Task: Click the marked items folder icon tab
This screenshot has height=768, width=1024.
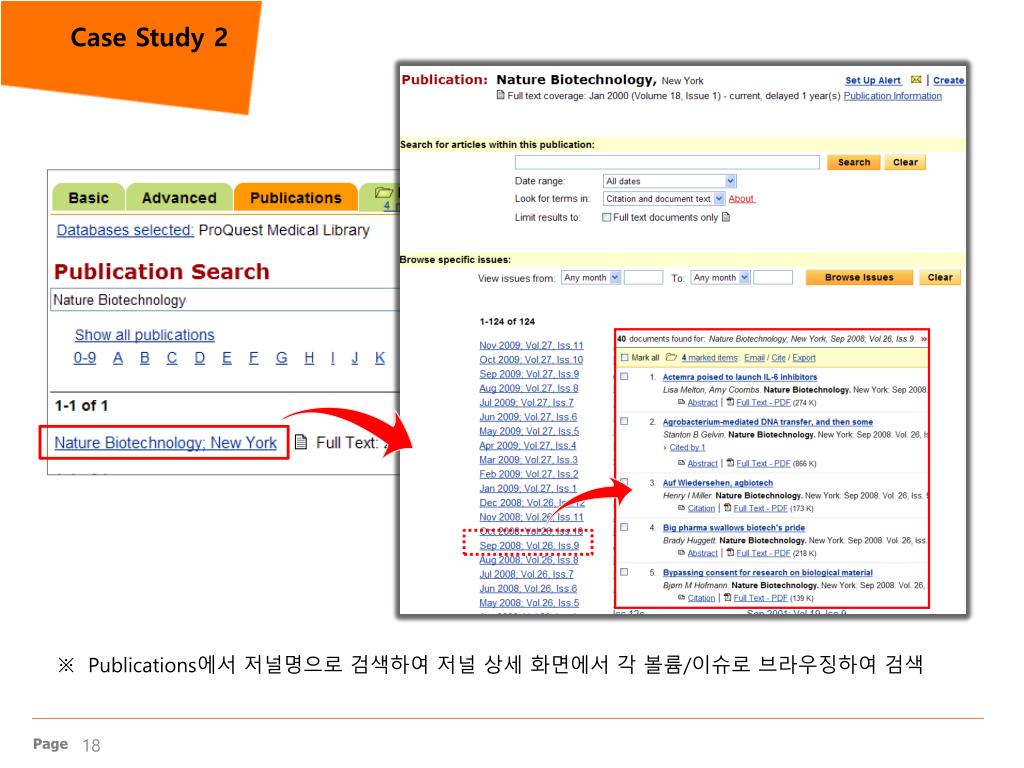Action: click(x=385, y=192)
